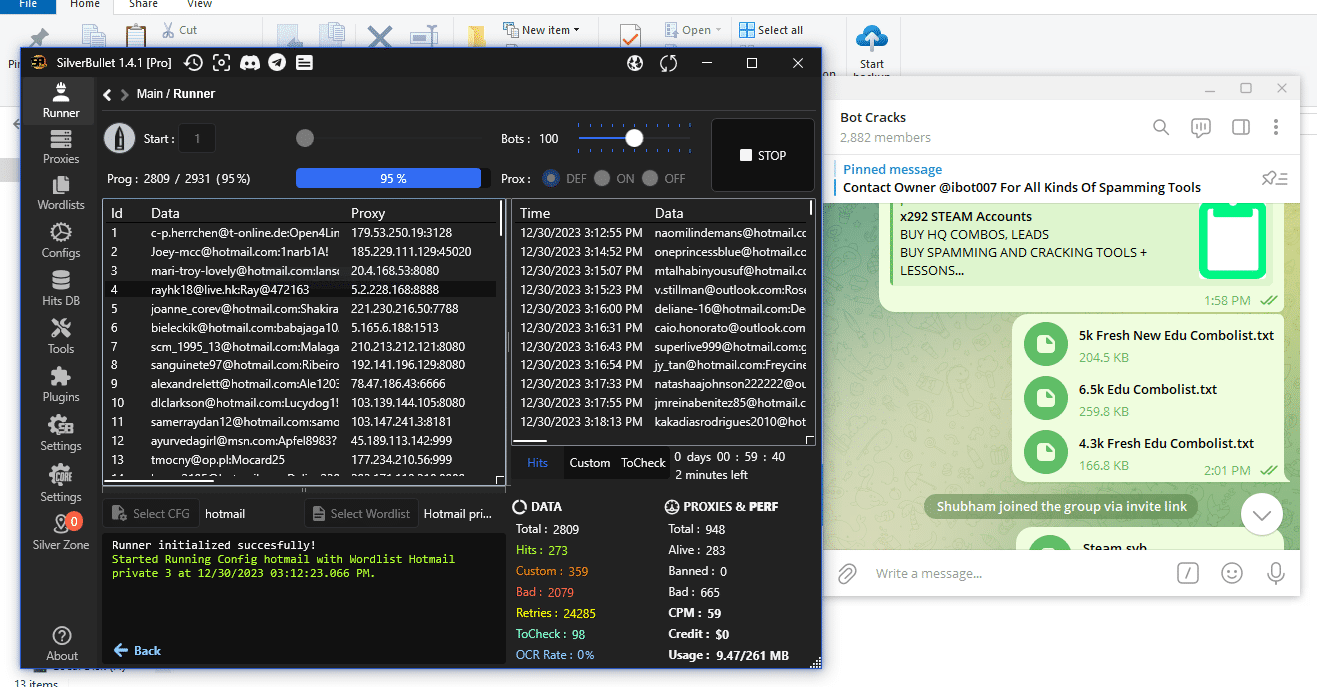1317x687 pixels.
Task: Open the View ribbon tab
Action: click(199, 4)
